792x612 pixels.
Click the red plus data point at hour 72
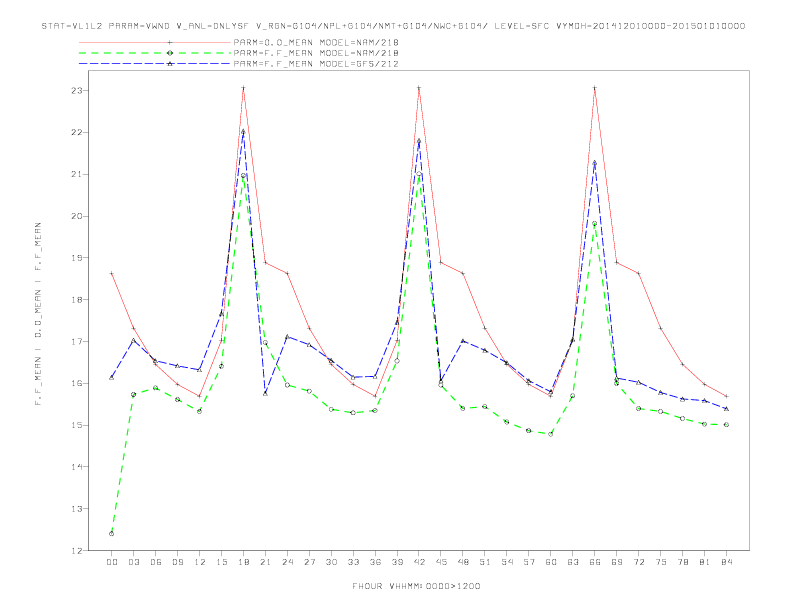tap(638, 274)
